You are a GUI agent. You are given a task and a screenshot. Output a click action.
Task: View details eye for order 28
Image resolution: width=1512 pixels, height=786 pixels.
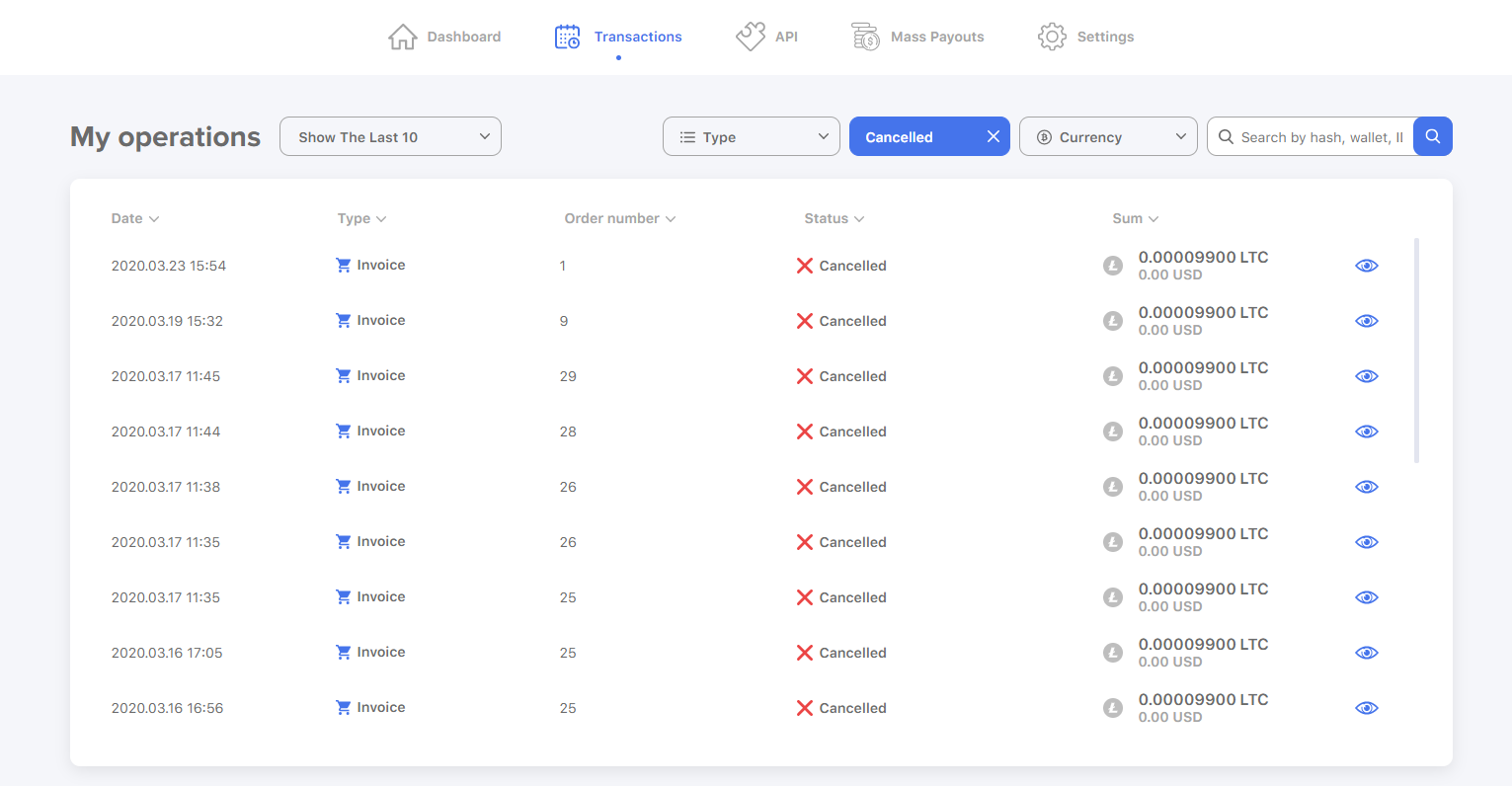(1367, 432)
